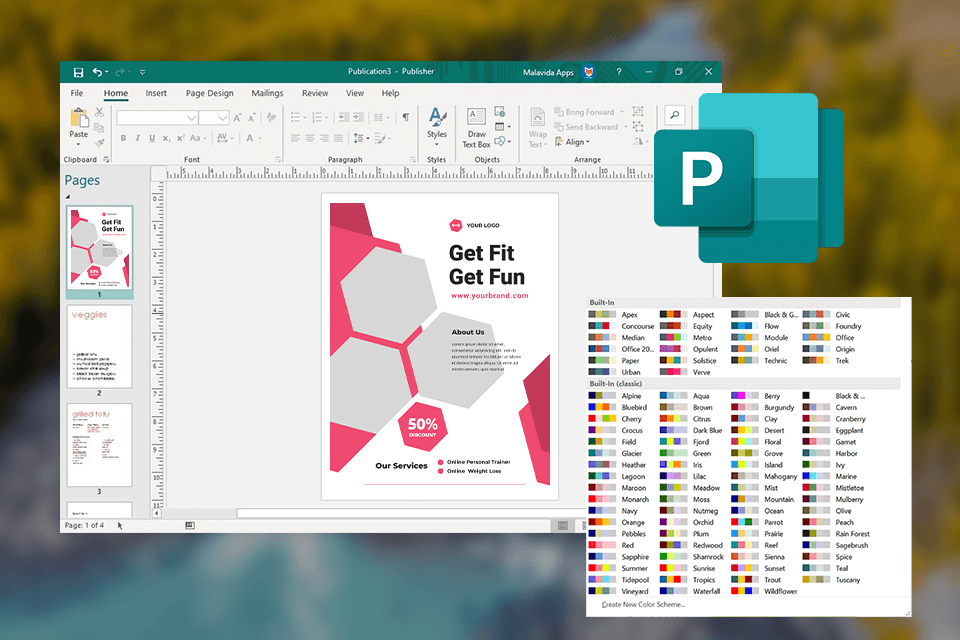This screenshot has height=640, width=960.
Task: Ungroup the selected objects
Action: [x=638, y=127]
